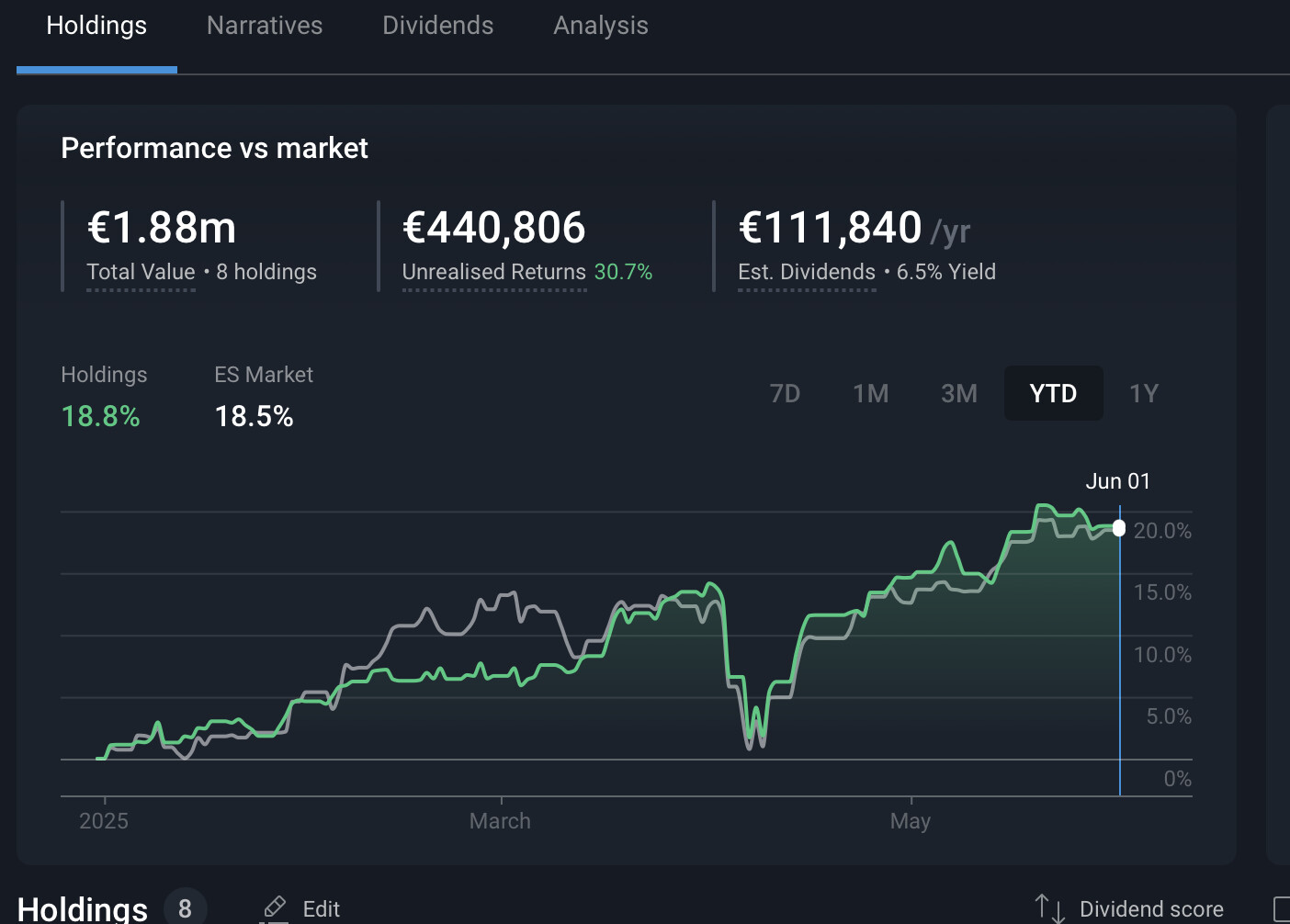Open the Holdings tab
Image resolution: width=1290 pixels, height=924 pixels.
click(96, 26)
